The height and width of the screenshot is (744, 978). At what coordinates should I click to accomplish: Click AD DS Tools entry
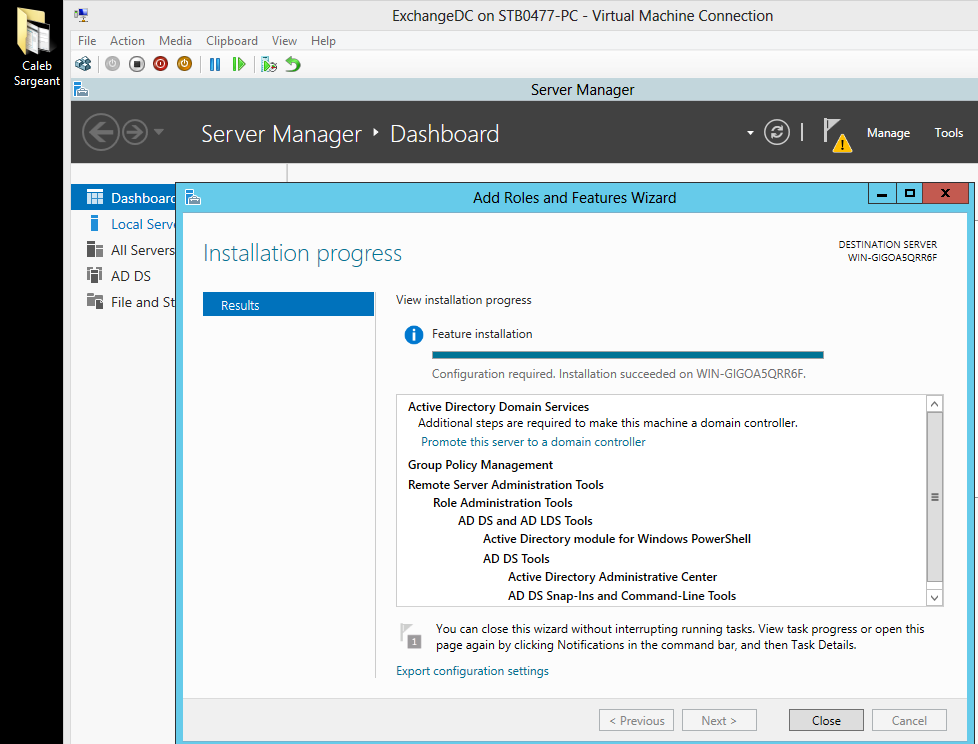coord(516,559)
